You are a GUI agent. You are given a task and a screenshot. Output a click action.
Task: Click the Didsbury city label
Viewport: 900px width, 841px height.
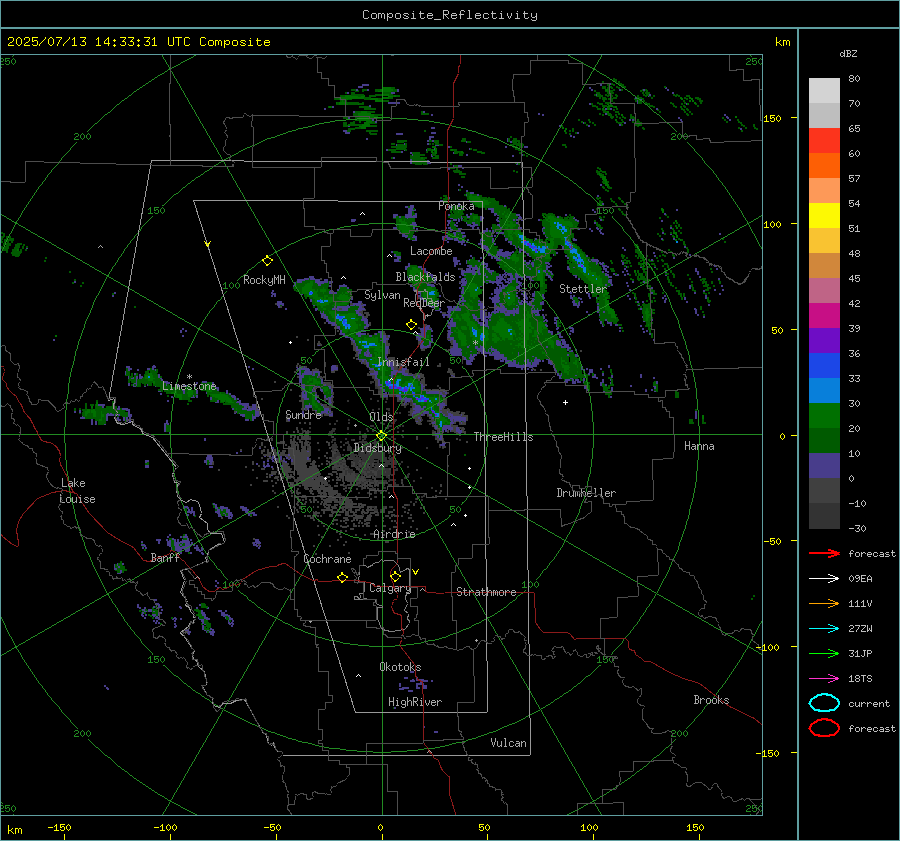point(377,448)
